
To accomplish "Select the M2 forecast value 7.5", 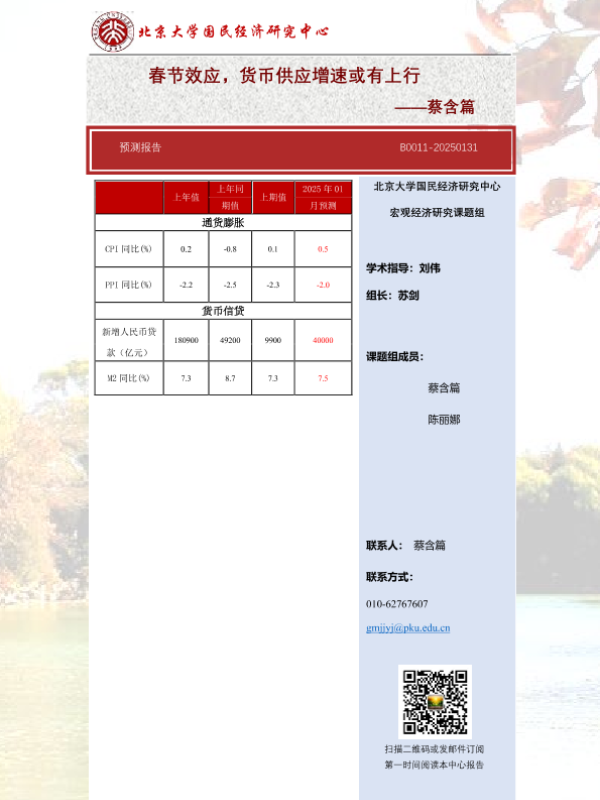I will [x=323, y=379].
